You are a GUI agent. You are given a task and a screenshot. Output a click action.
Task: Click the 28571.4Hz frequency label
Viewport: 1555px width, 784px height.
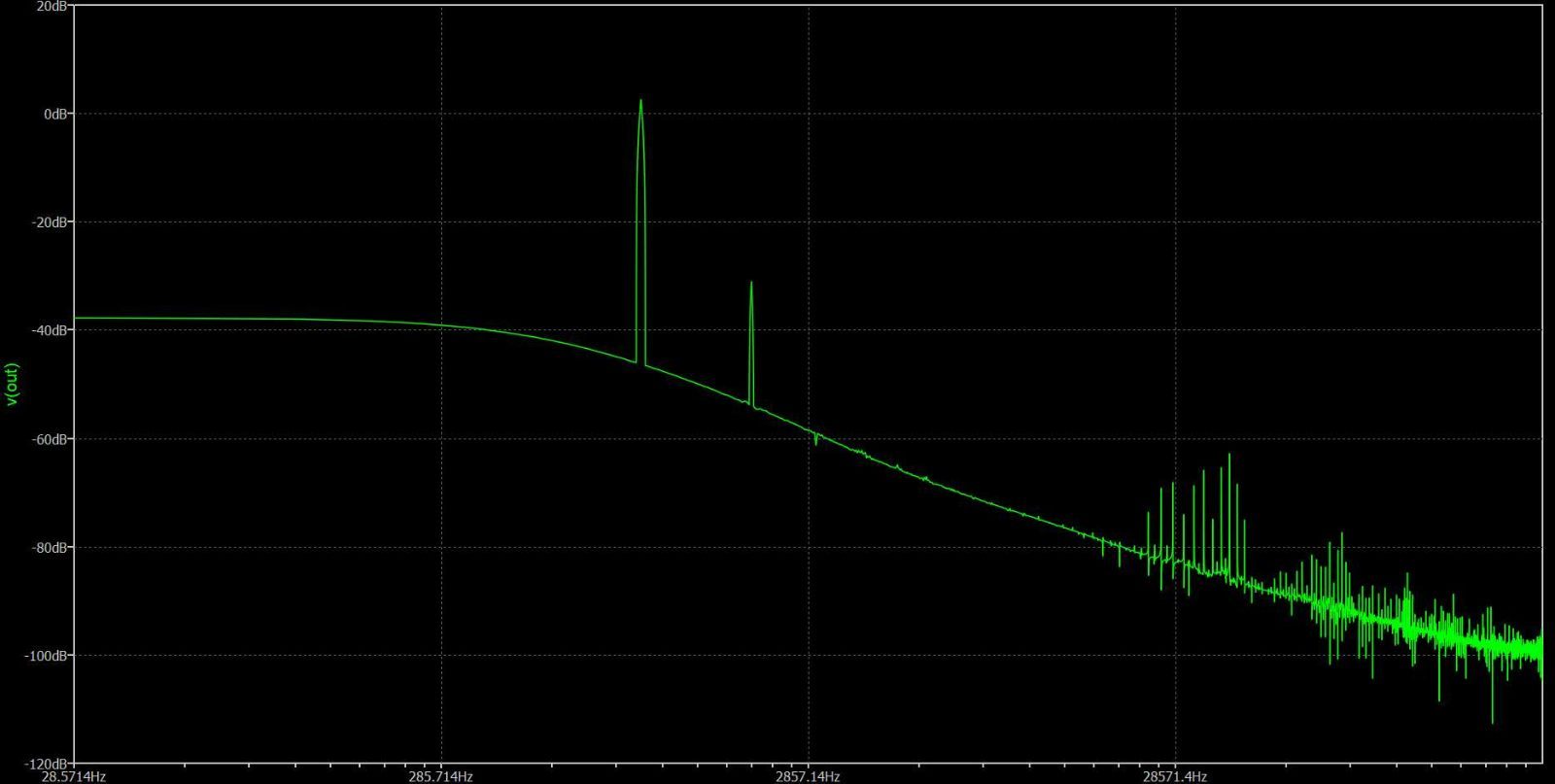click(1175, 776)
